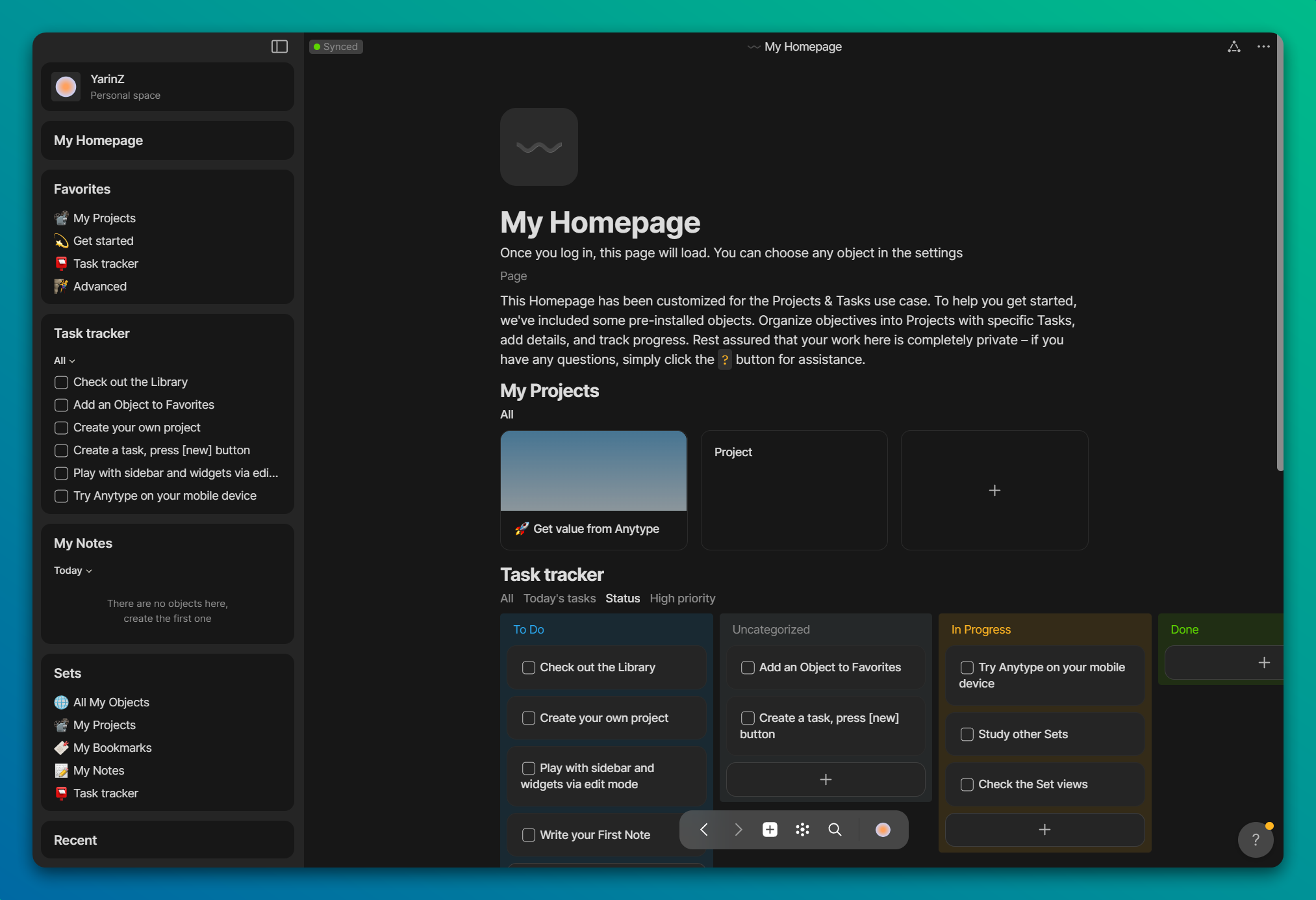Viewport: 1316px width, 900px height.
Task: Open the 'Today' dropdown in the My Notes widget
Action: coord(73,571)
